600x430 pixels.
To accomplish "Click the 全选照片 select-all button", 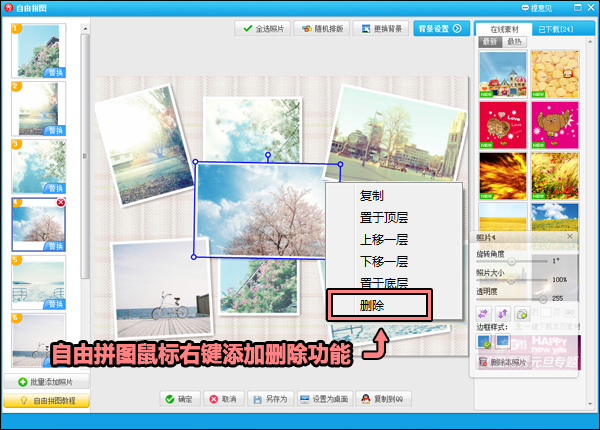I will (x=263, y=29).
